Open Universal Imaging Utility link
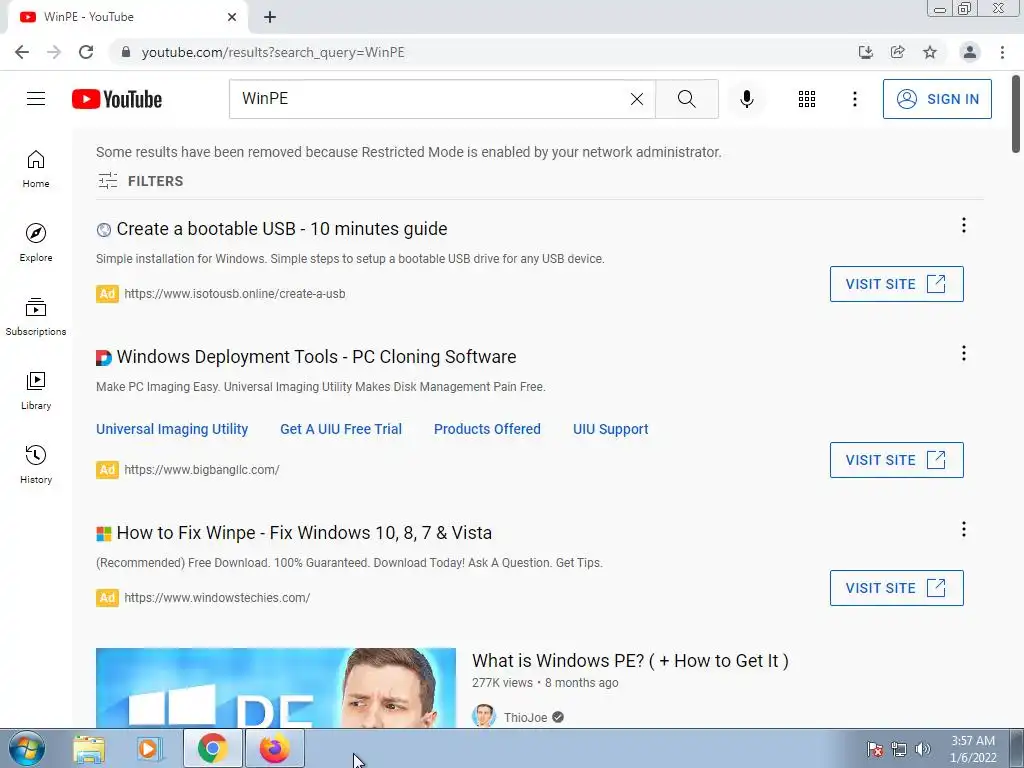The image size is (1024, 768). point(172,429)
